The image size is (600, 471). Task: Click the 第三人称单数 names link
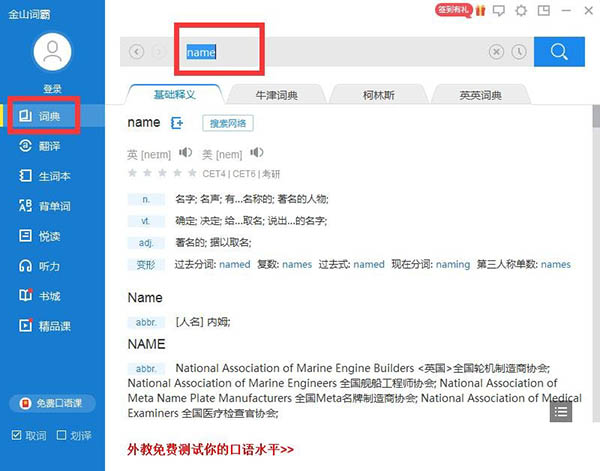[x=556, y=264]
